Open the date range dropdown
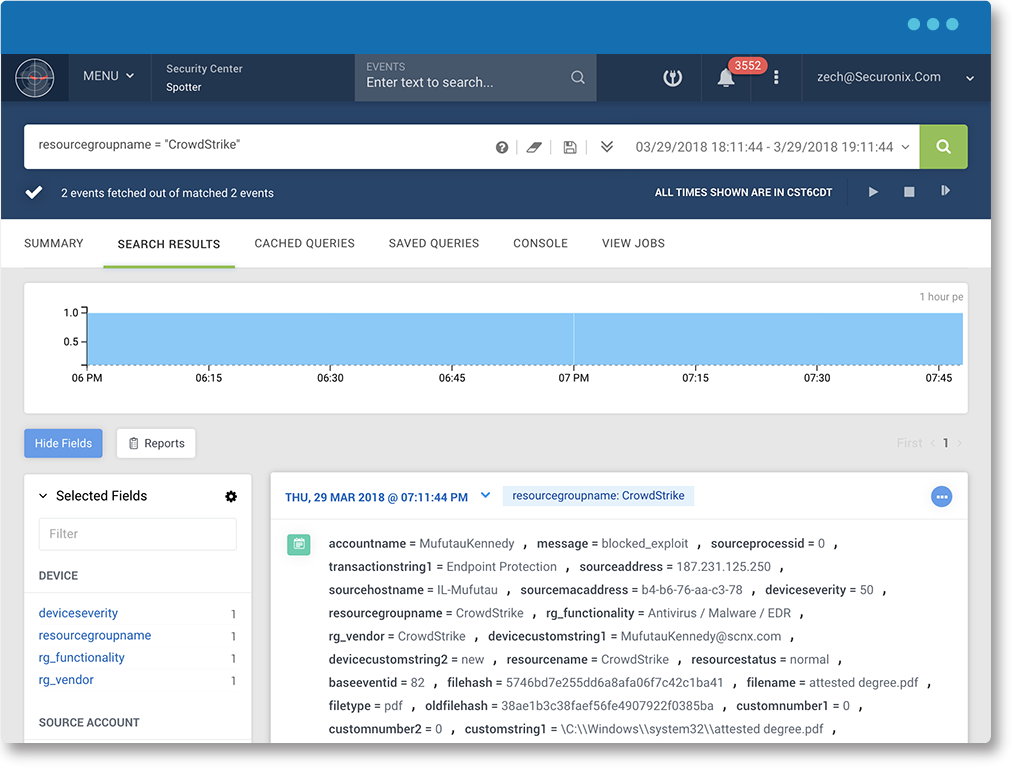 [x=773, y=147]
